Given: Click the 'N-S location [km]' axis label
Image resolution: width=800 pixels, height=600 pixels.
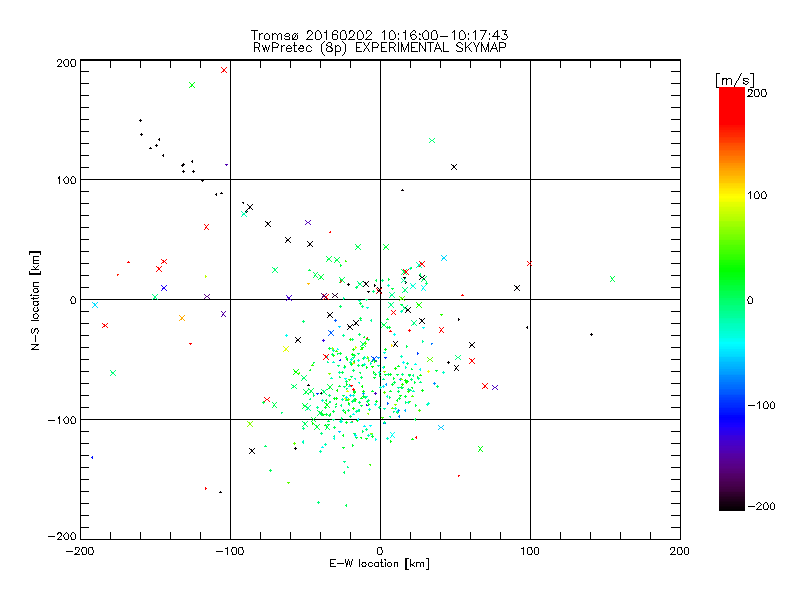Looking at the screenshot, I should click(35, 300).
